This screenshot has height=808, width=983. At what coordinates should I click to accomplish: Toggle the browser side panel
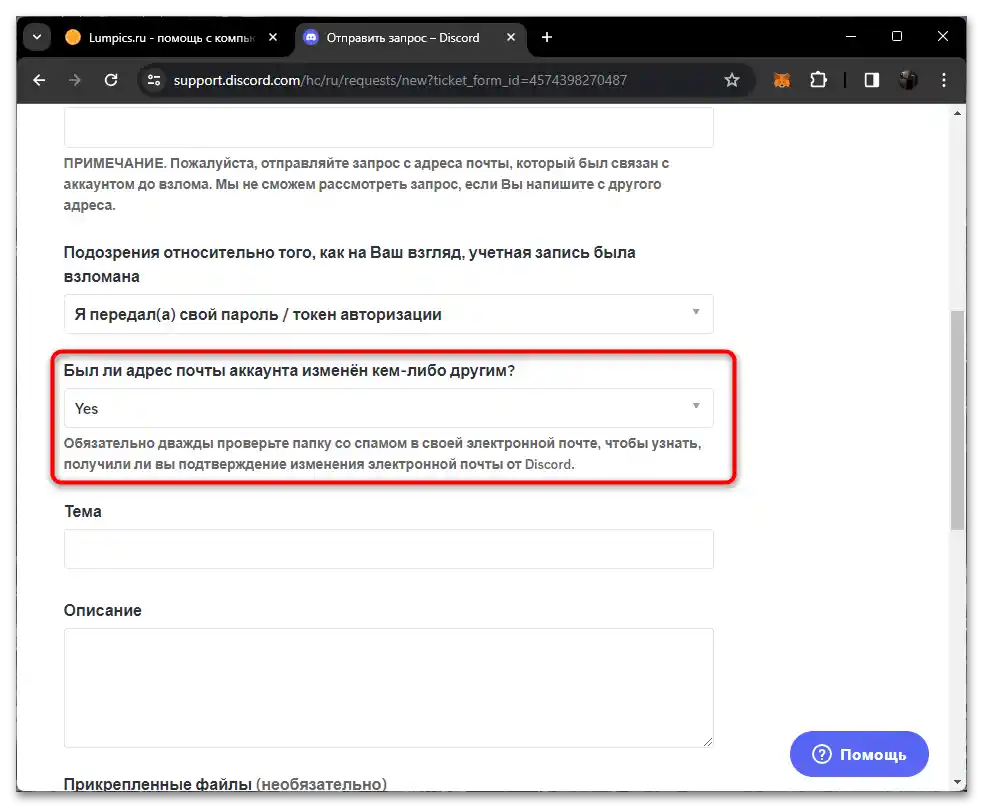(871, 80)
